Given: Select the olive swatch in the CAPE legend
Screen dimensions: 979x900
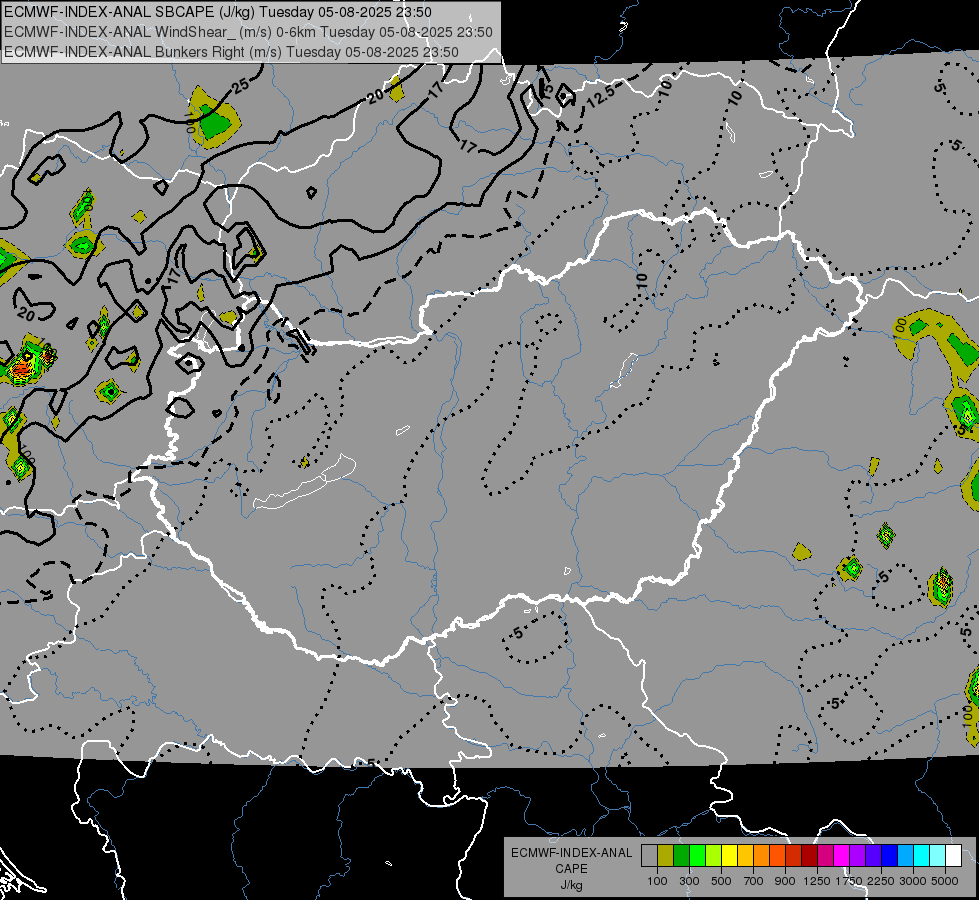Looking at the screenshot, I should pos(666,856).
